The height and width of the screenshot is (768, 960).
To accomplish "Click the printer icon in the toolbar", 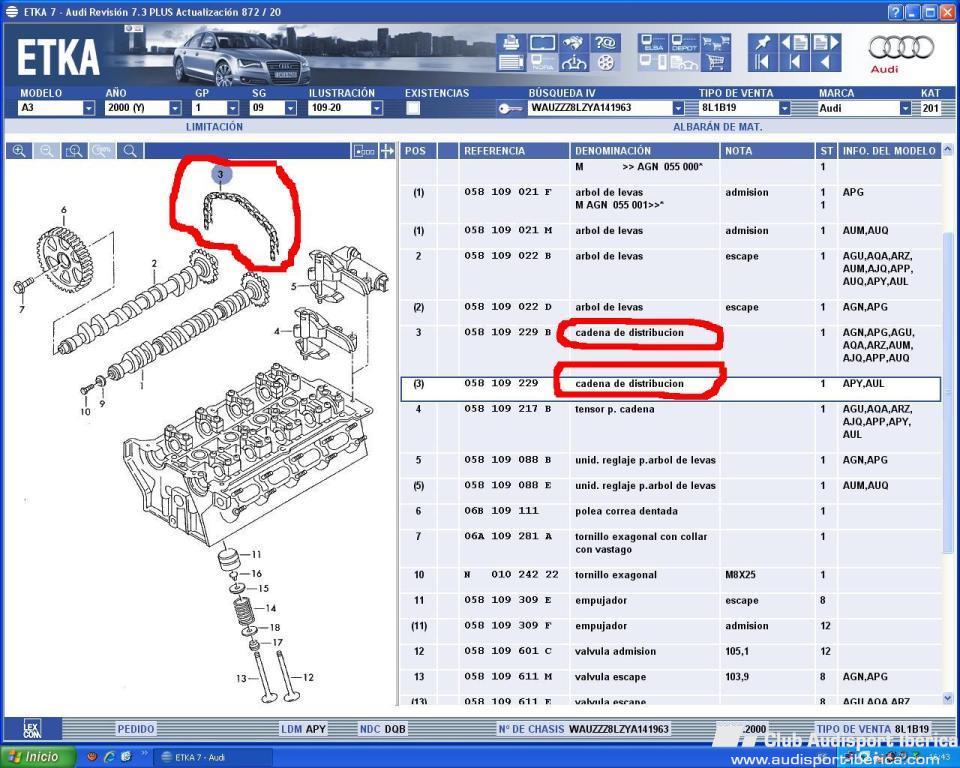I will pos(511,42).
